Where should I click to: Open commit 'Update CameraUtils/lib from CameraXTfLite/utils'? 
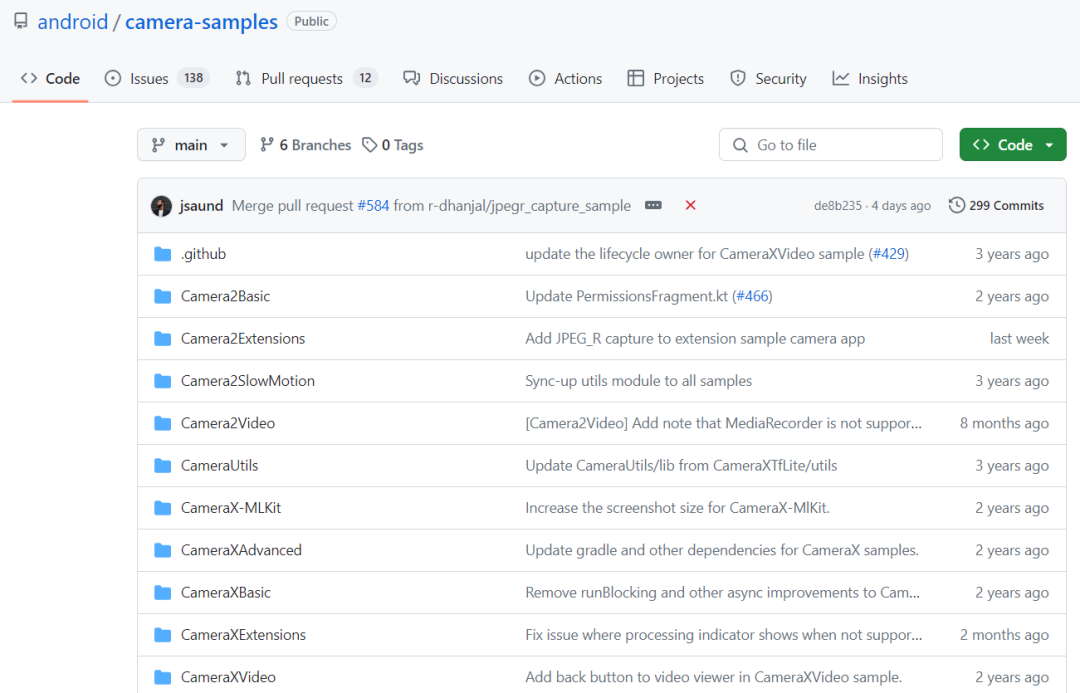pyautogui.click(x=681, y=466)
